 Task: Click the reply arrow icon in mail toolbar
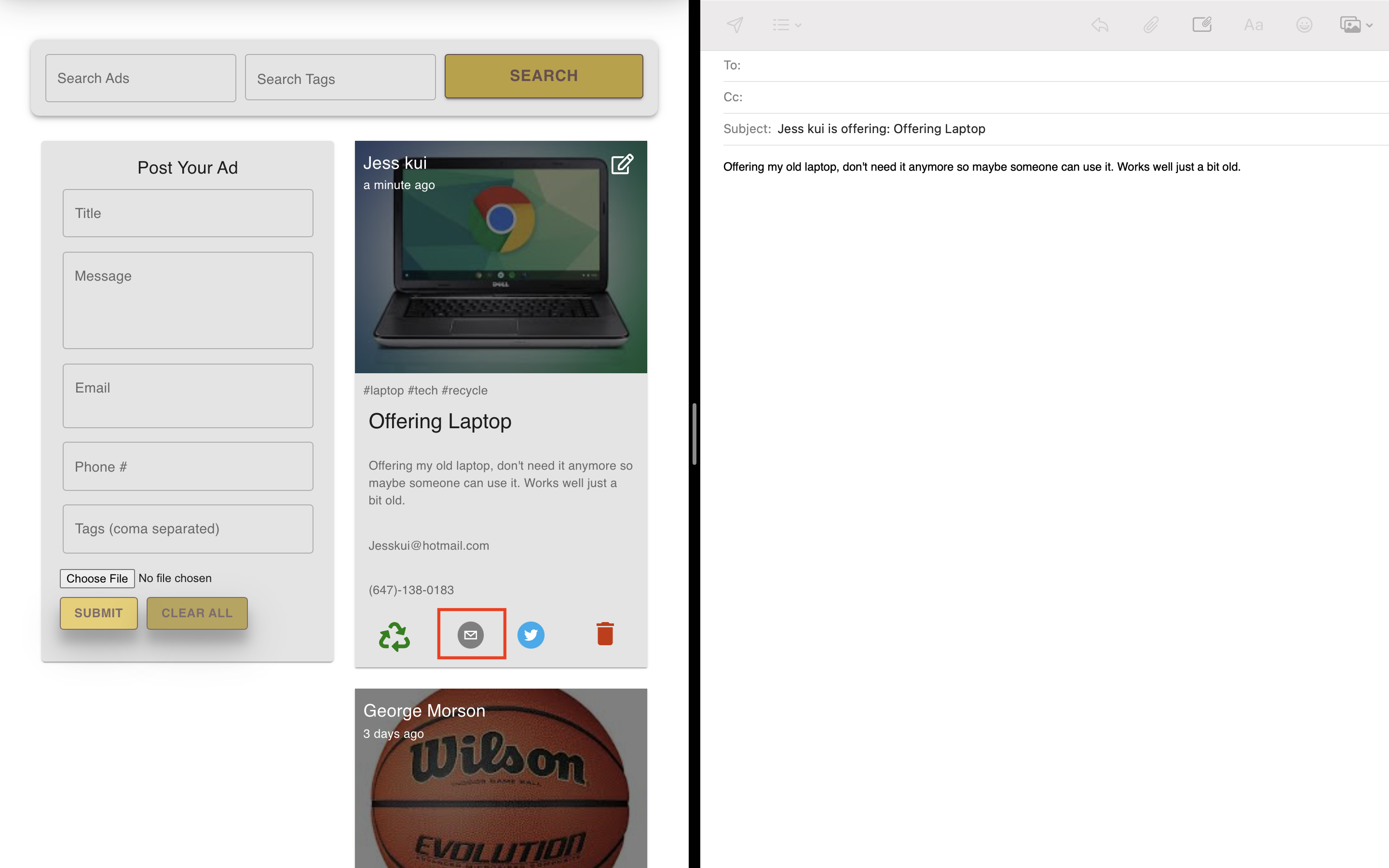coord(1100,25)
